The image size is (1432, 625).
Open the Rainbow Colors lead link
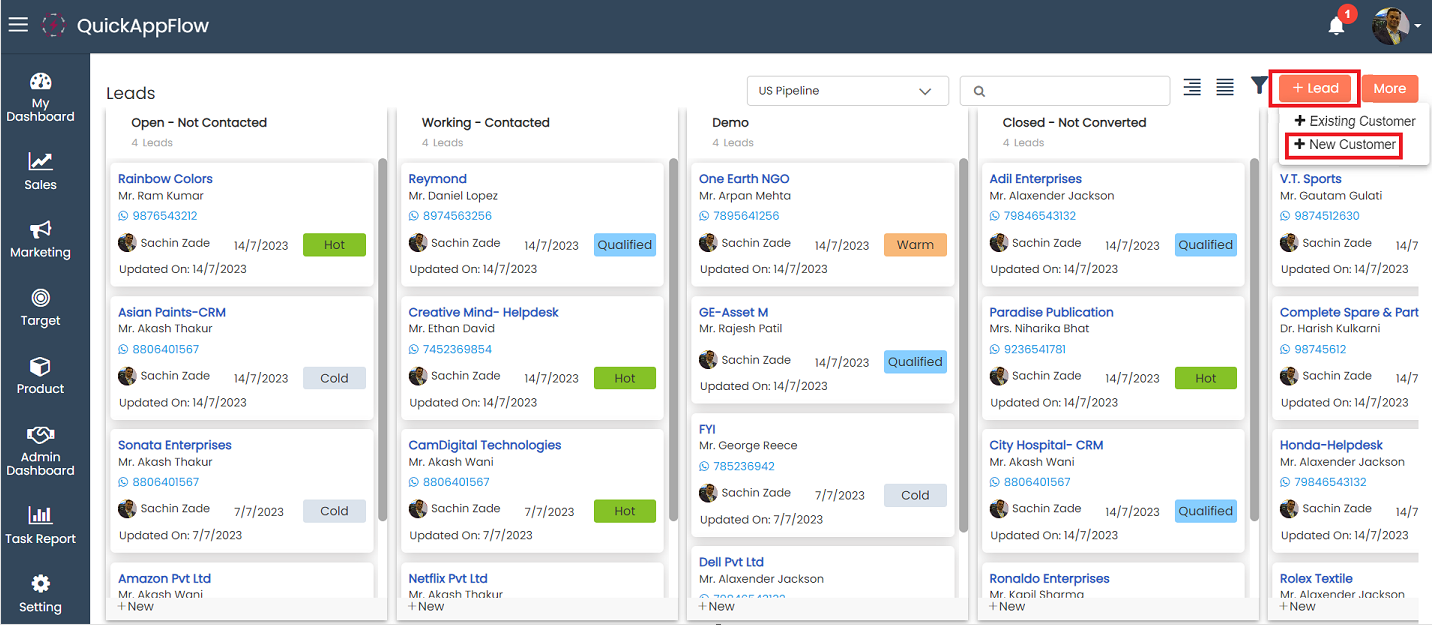pyautogui.click(x=165, y=179)
